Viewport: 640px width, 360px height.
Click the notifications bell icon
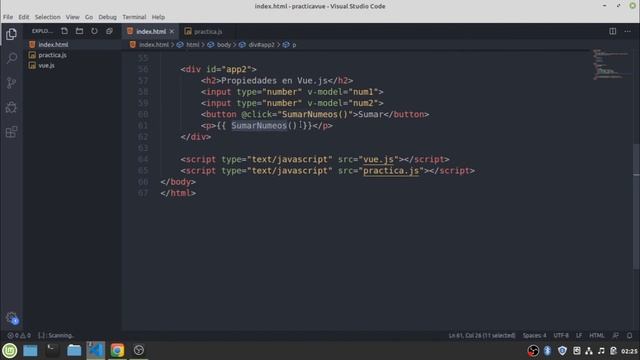(630, 336)
